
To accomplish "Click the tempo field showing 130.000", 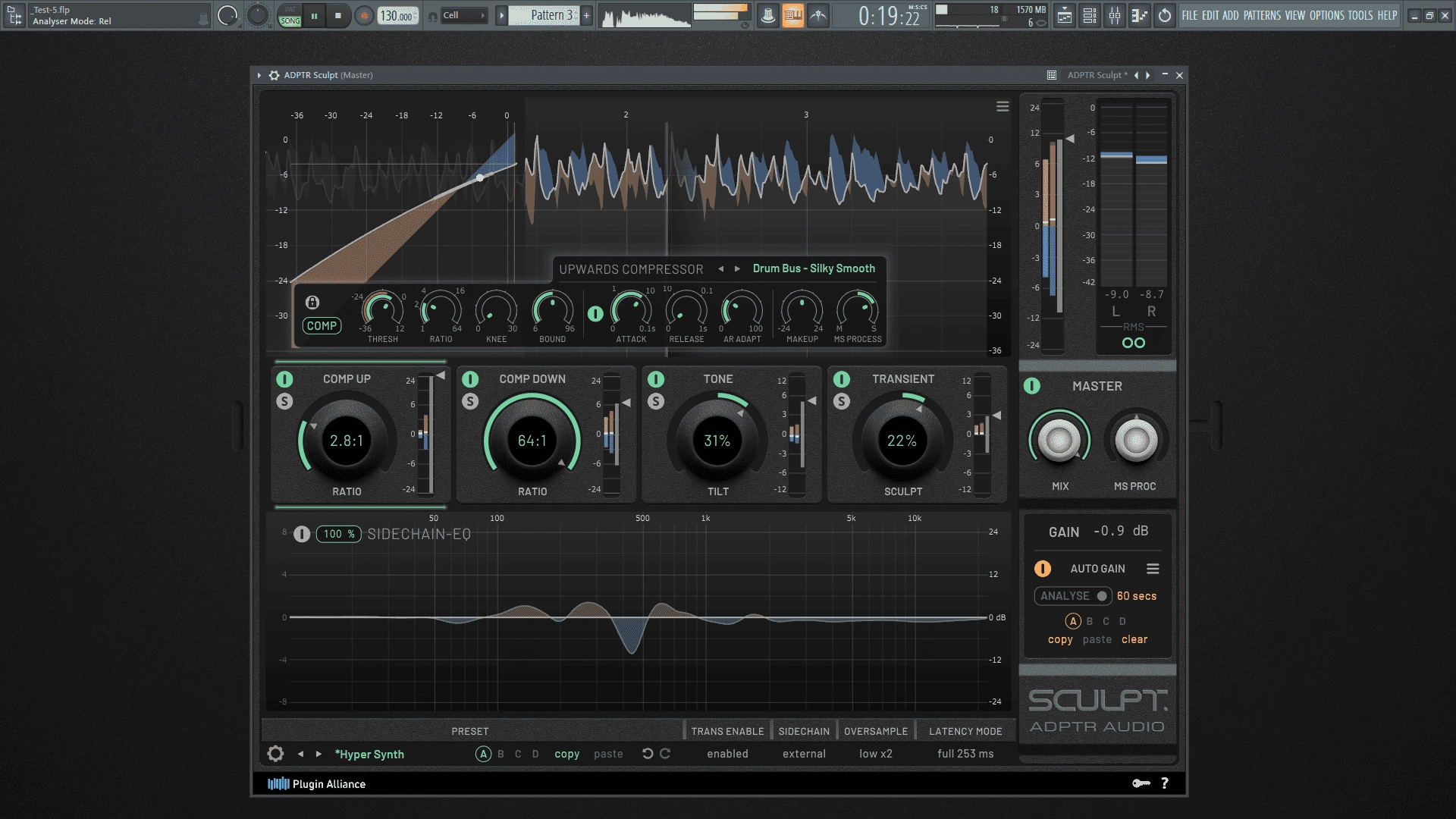I will coord(397,16).
